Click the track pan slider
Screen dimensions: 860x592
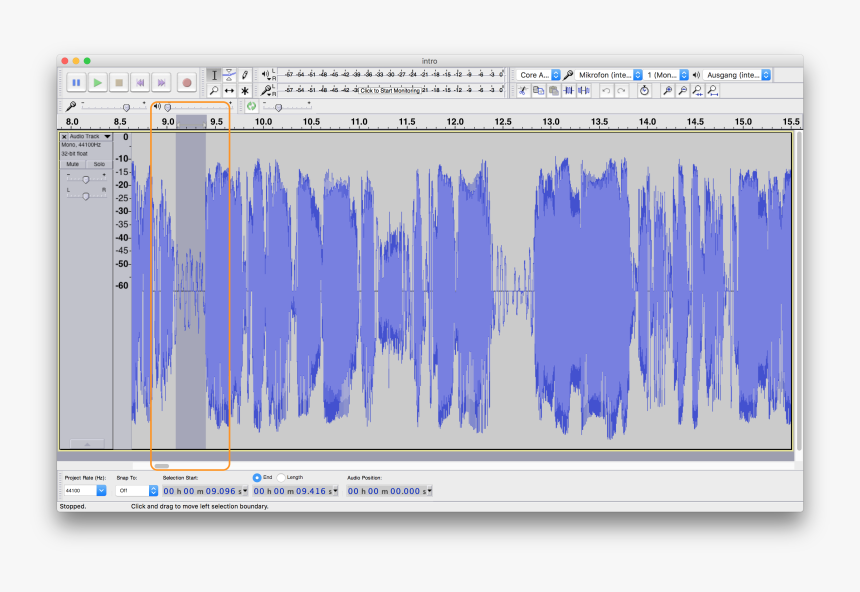pyautogui.click(x=86, y=196)
